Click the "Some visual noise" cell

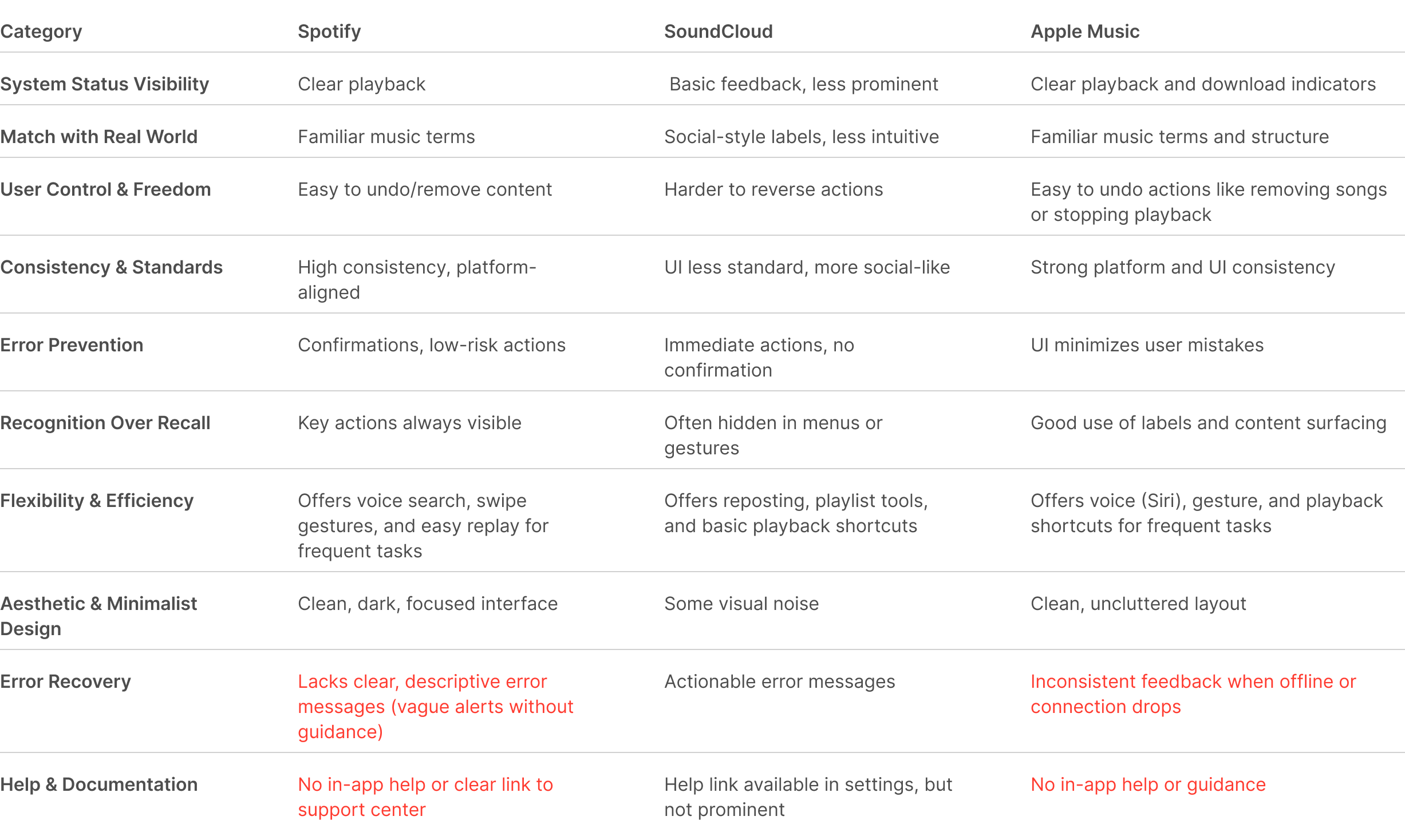741,604
